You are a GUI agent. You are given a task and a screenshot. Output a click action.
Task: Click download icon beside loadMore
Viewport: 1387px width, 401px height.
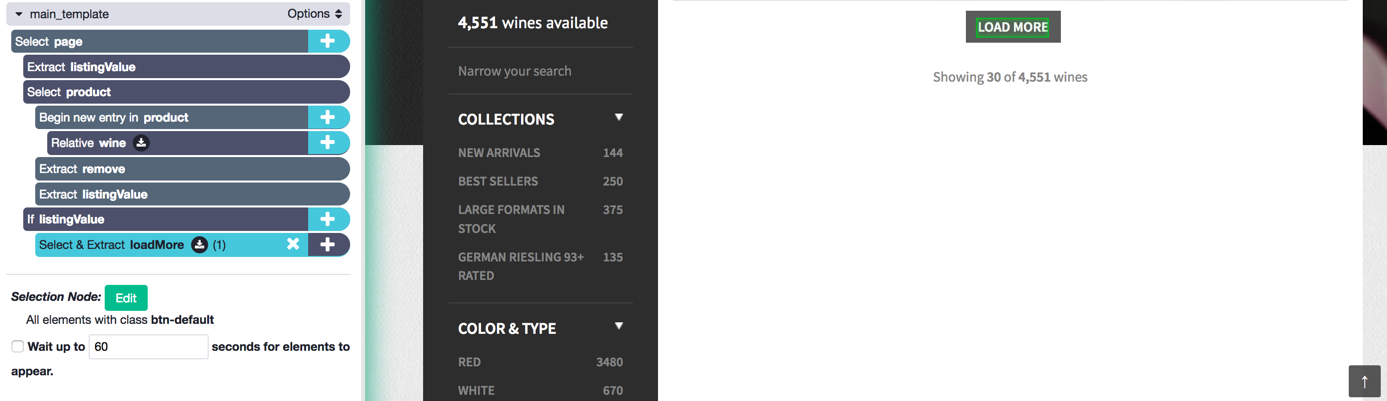pos(199,245)
